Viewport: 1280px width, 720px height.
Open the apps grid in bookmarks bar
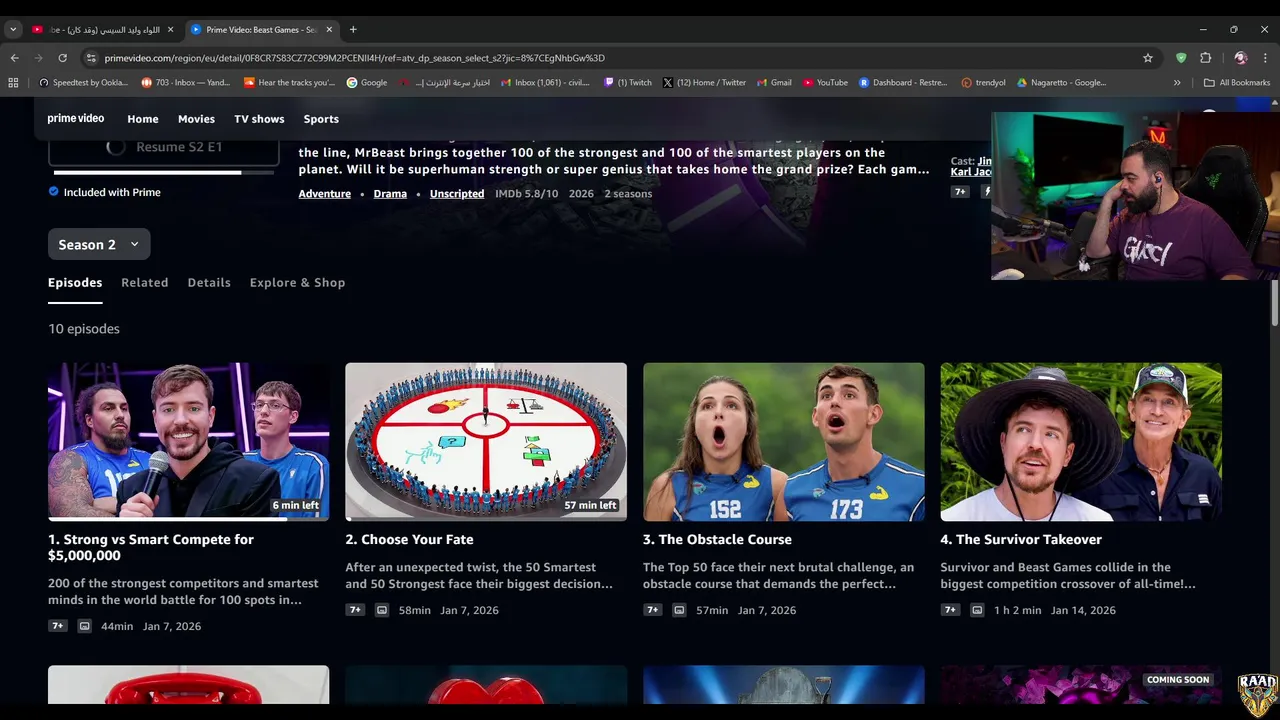(x=13, y=83)
